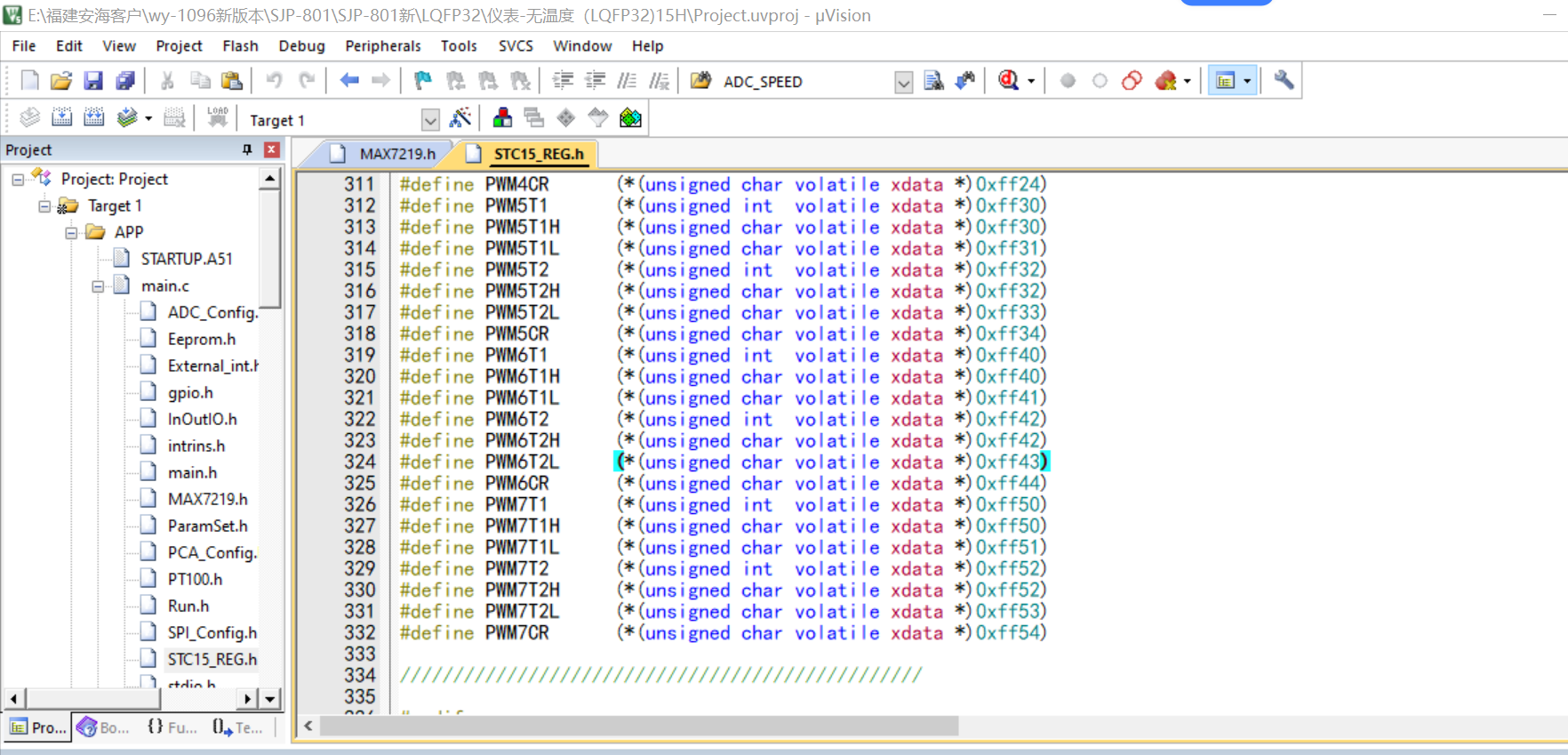Undo the last edit

click(274, 81)
